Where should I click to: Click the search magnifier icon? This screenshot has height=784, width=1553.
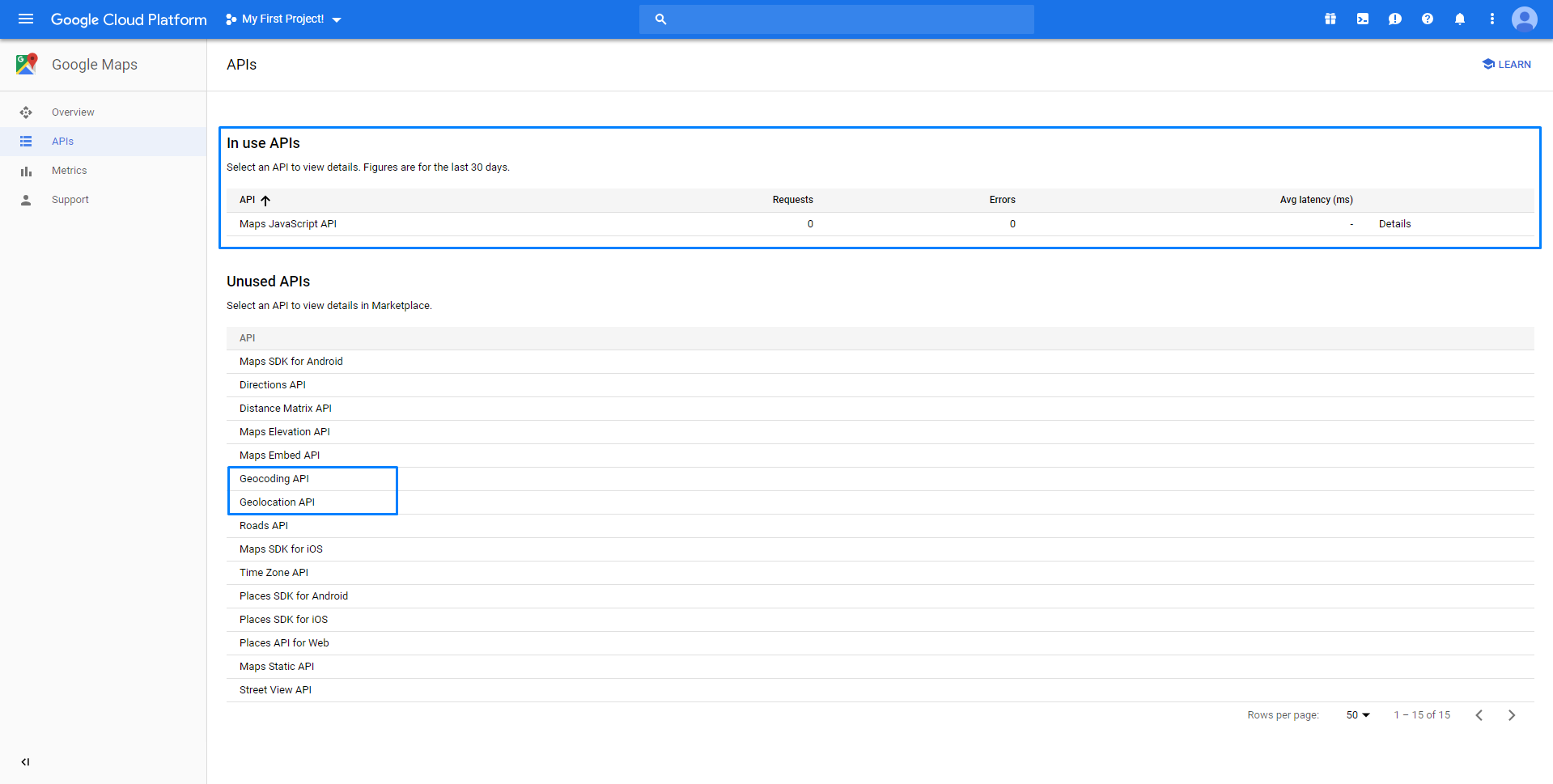pos(660,19)
